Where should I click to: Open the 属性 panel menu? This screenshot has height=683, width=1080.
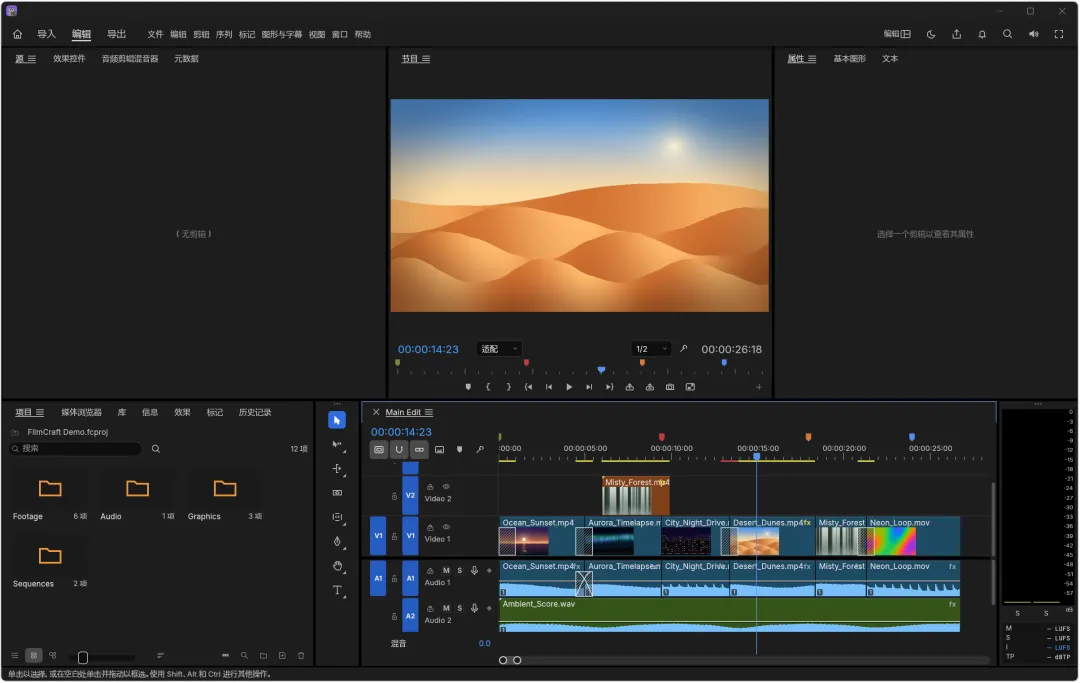point(811,59)
